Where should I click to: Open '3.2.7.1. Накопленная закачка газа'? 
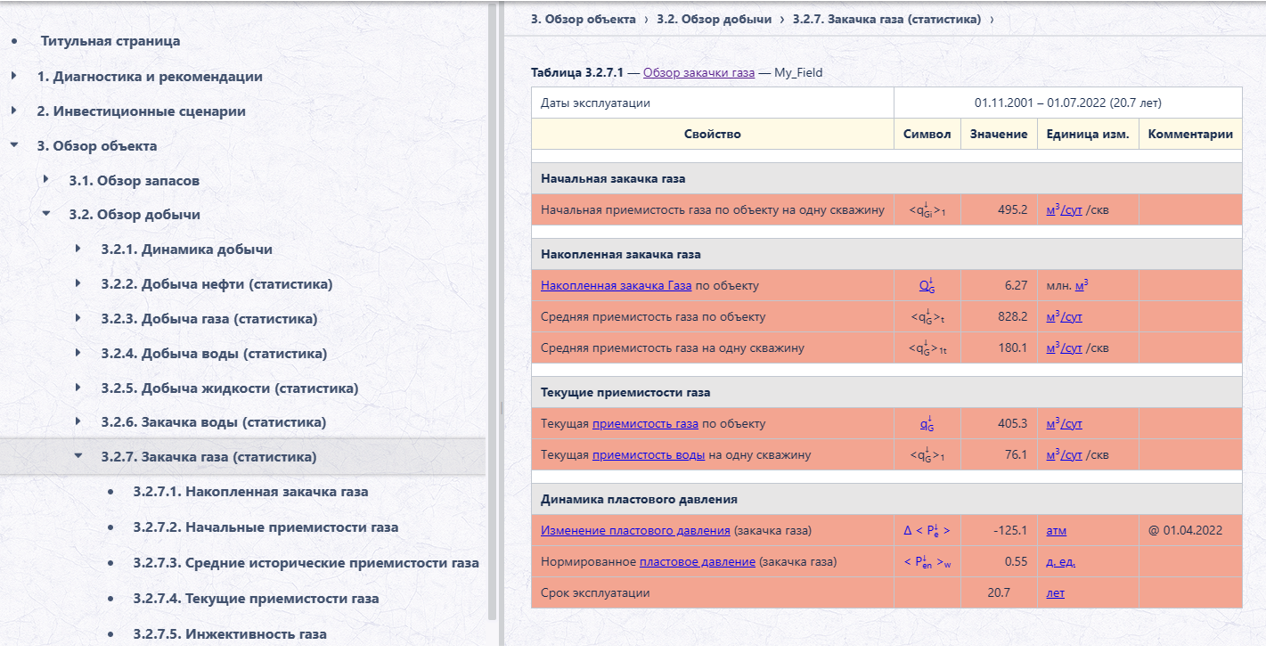[250, 491]
